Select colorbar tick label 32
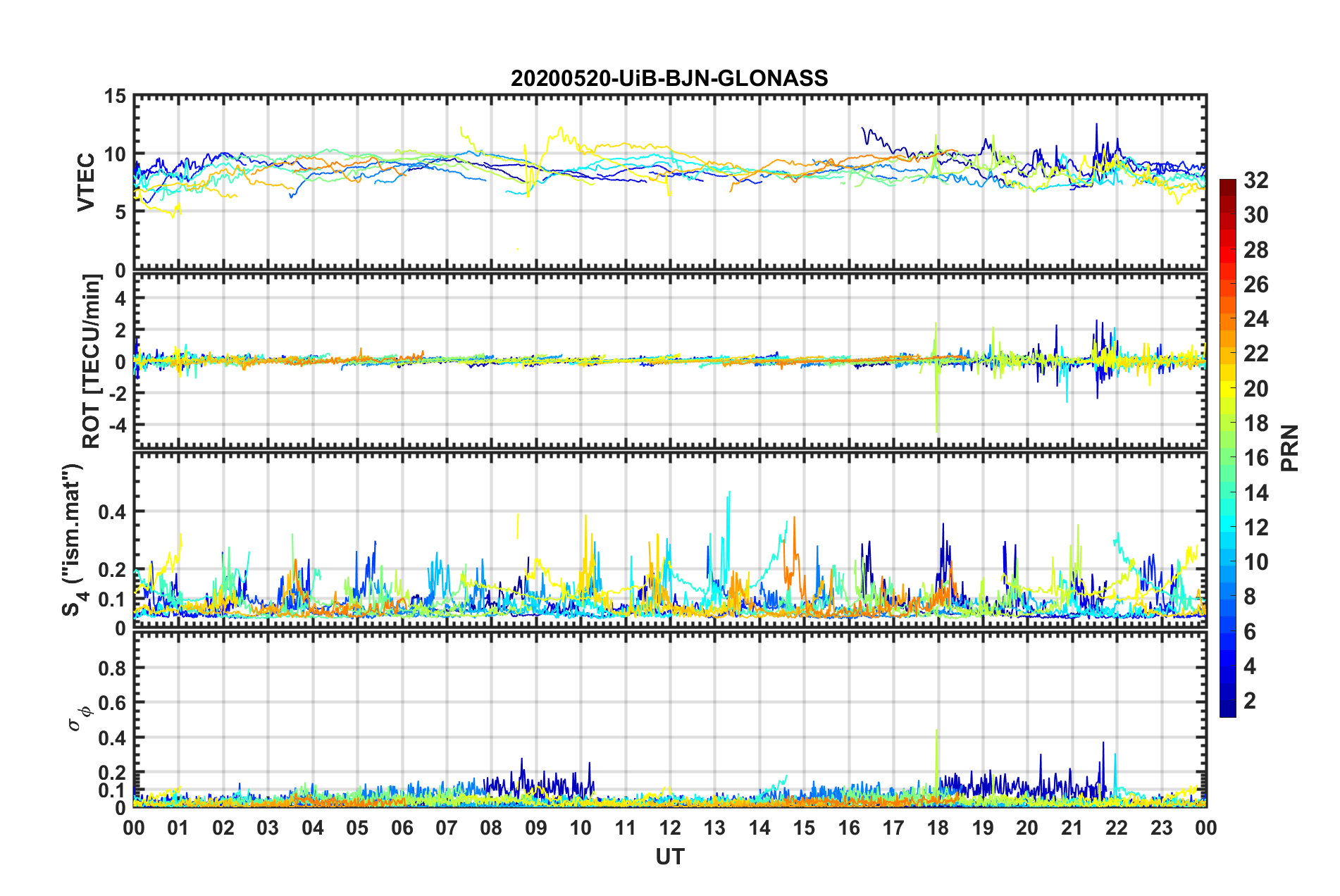The image size is (1340, 896). (x=1255, y=180)
